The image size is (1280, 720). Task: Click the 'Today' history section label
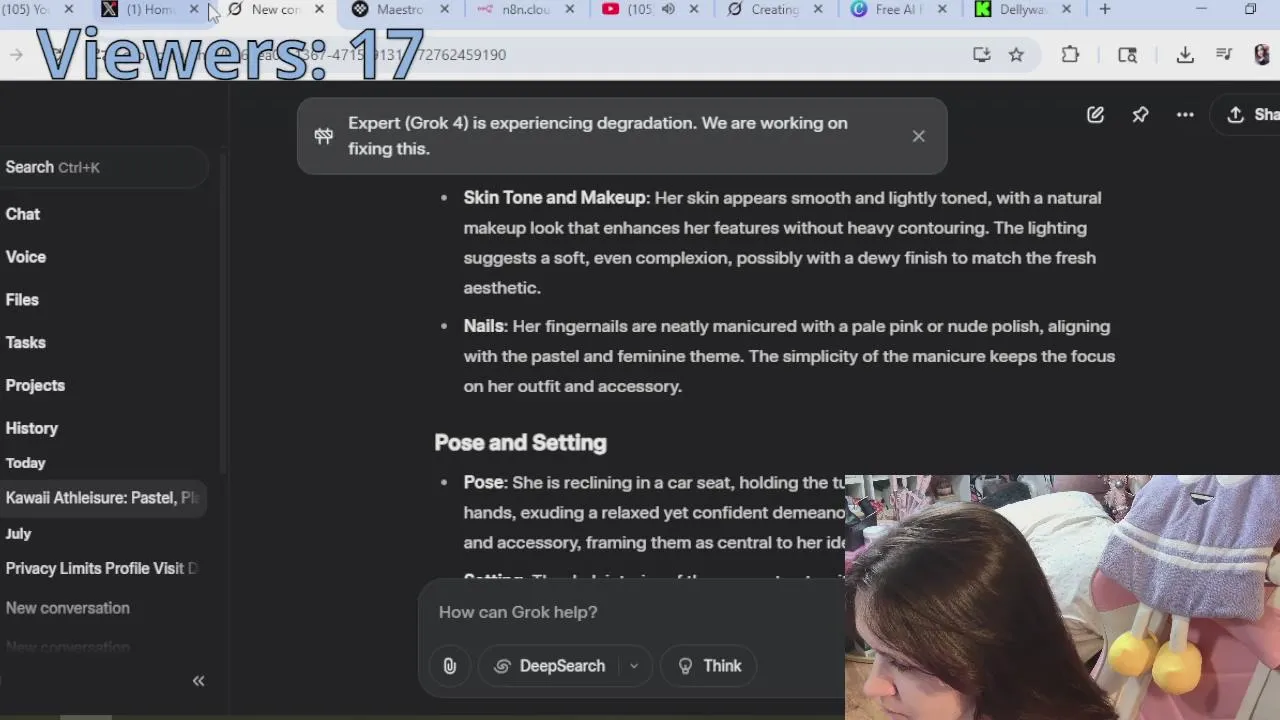tap(26, 463)
